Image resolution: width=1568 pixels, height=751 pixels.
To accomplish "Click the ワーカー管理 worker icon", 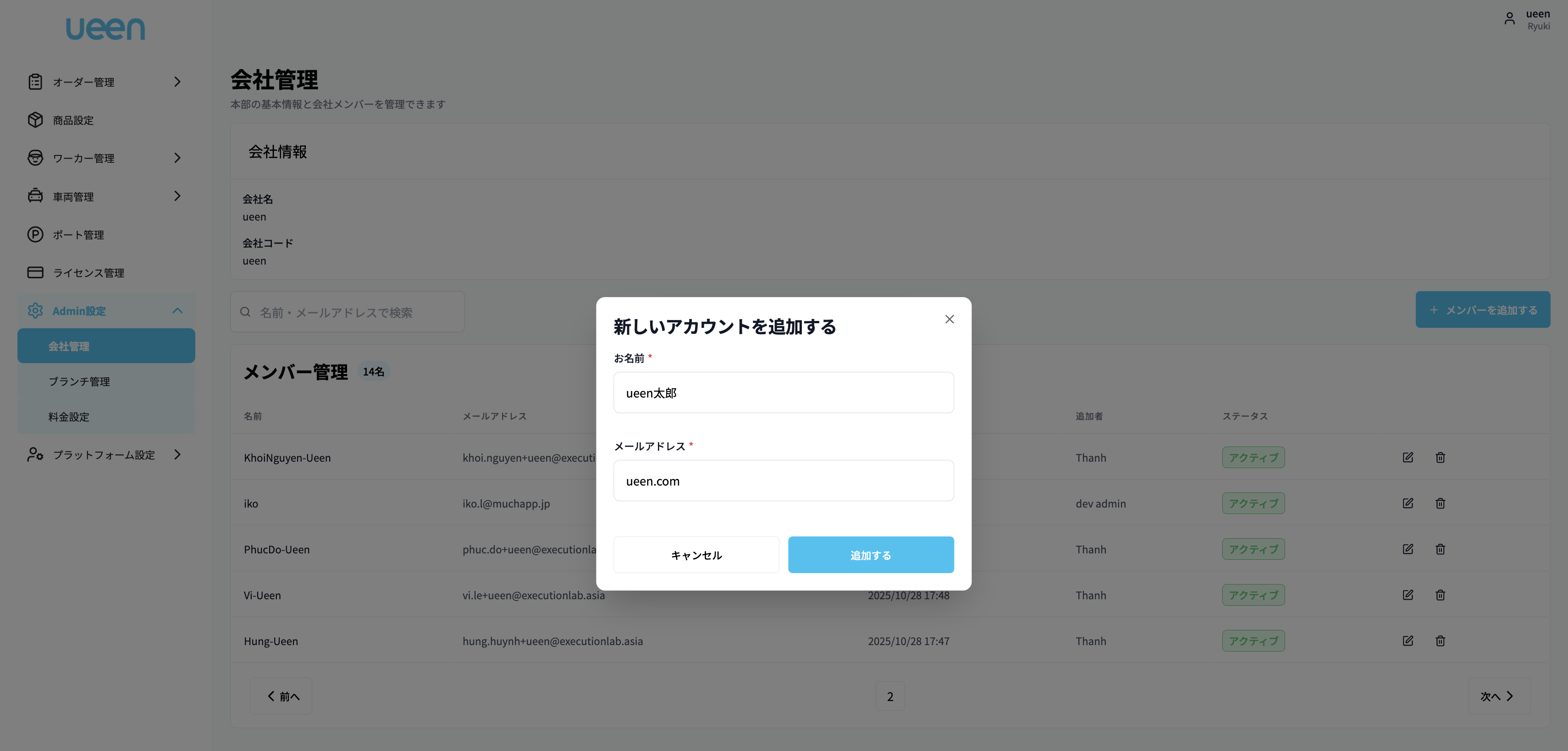I will (35, 158).
